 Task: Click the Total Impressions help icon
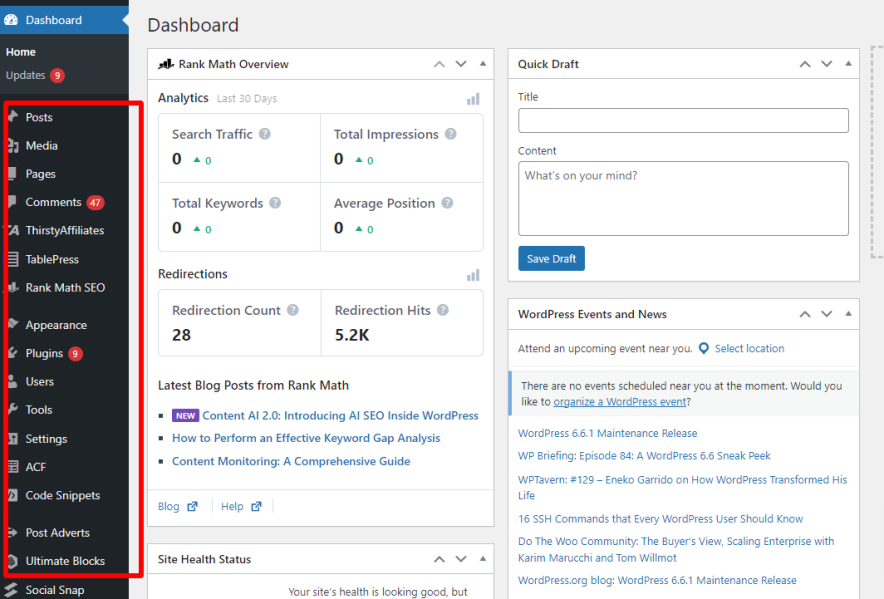(451, 134)
